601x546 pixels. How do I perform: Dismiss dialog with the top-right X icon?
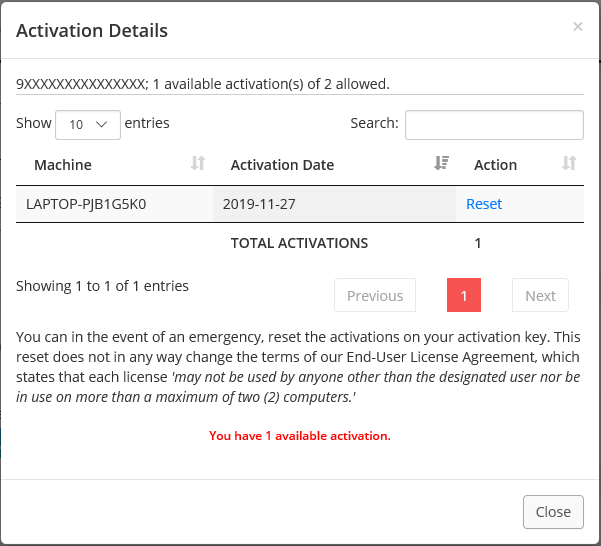(578, 26)
